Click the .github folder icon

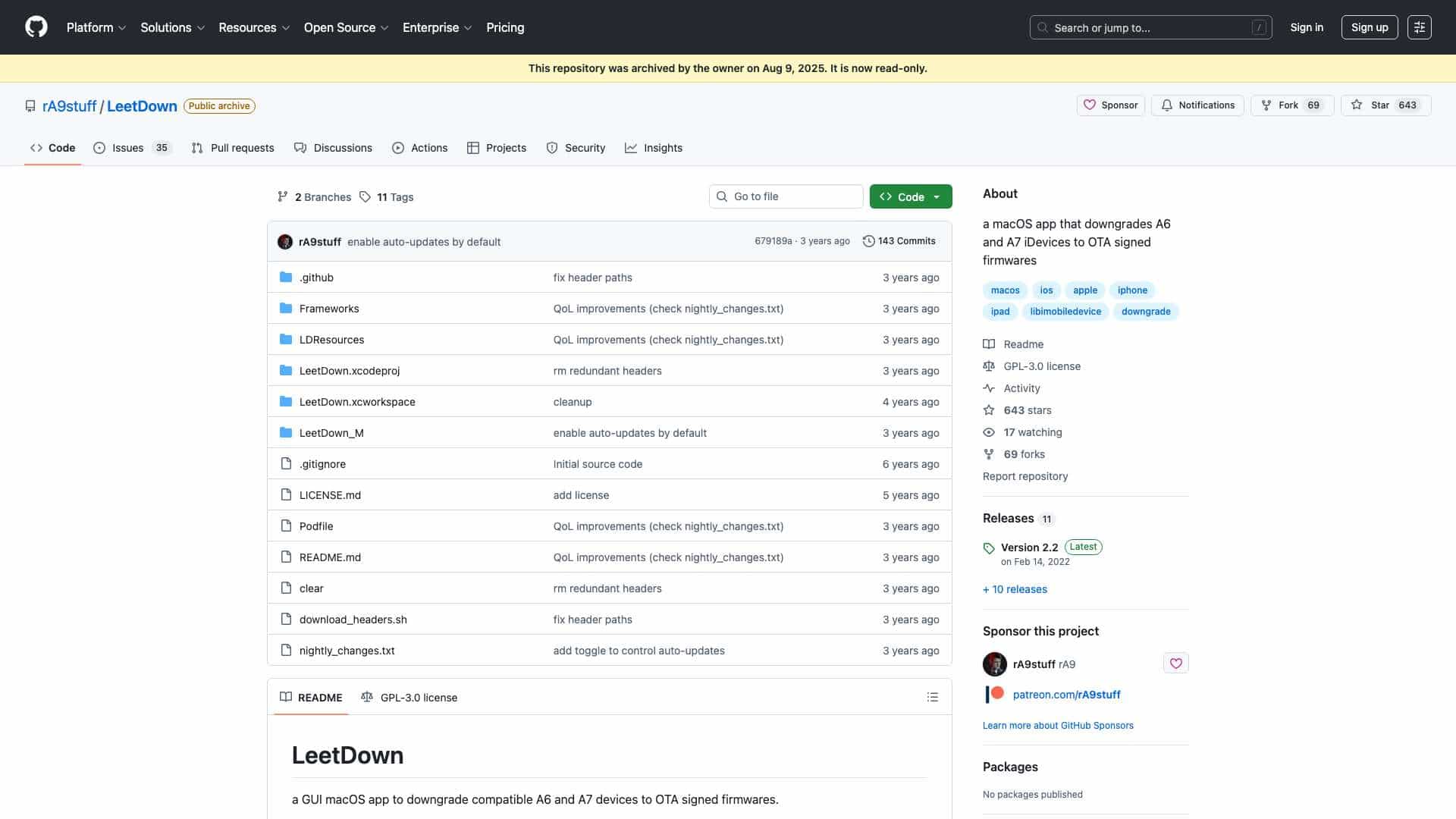coord(286,278)
